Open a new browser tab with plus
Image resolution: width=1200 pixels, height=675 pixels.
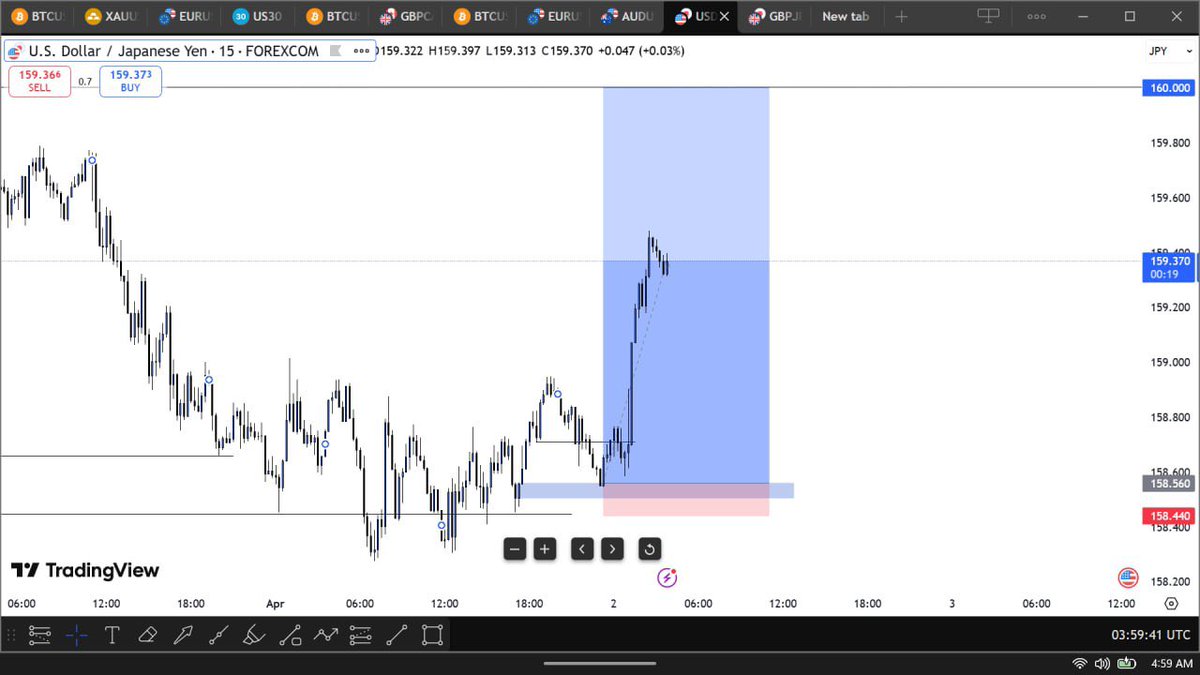[x=902, y=16]
